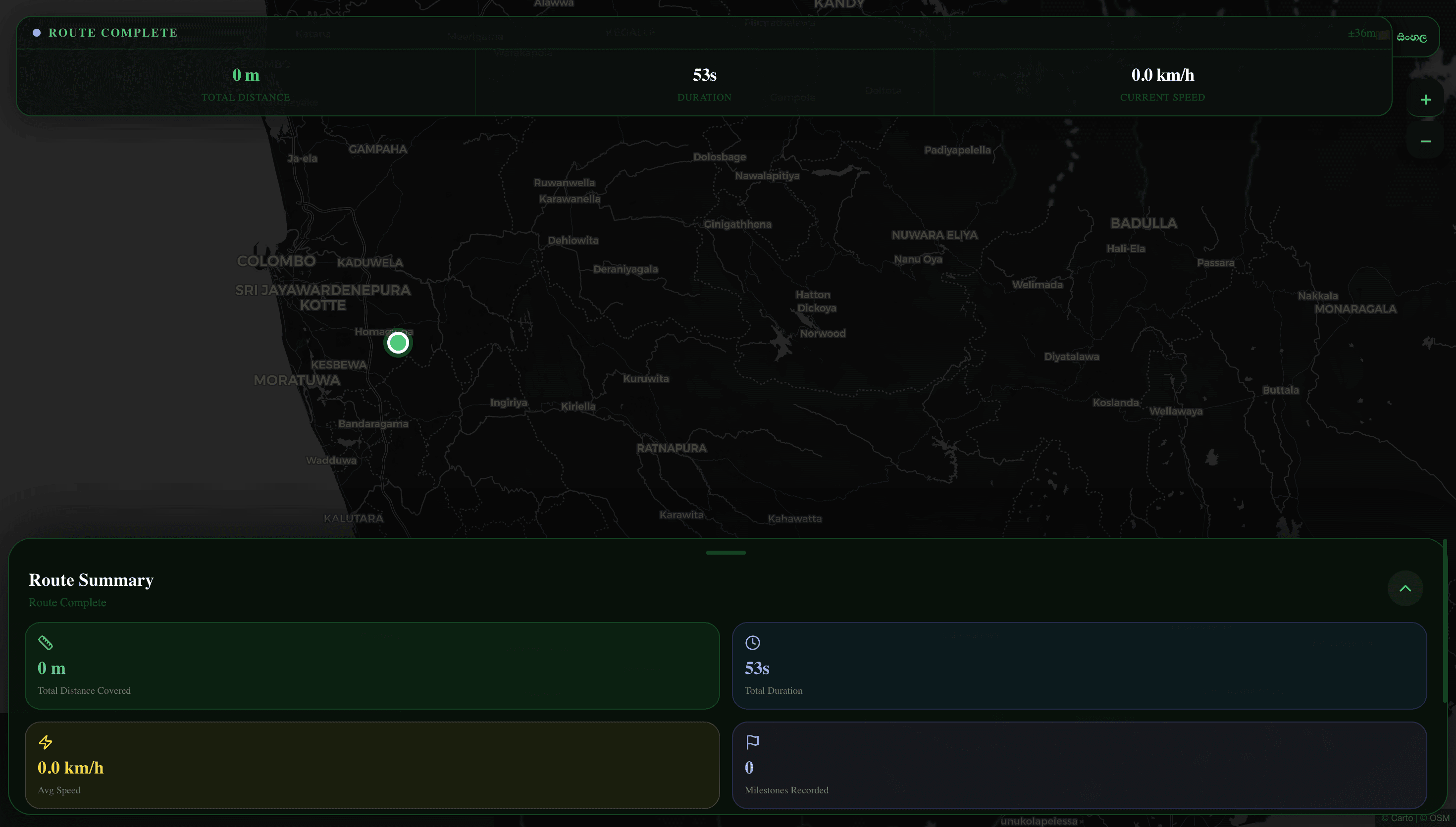Click the clock icon in duration card

pyautogui.click(x=752, y=643)
